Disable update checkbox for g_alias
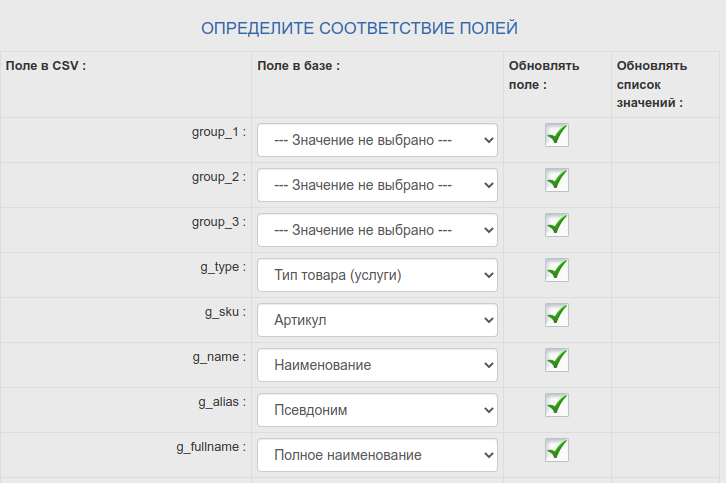 (557, 405)
